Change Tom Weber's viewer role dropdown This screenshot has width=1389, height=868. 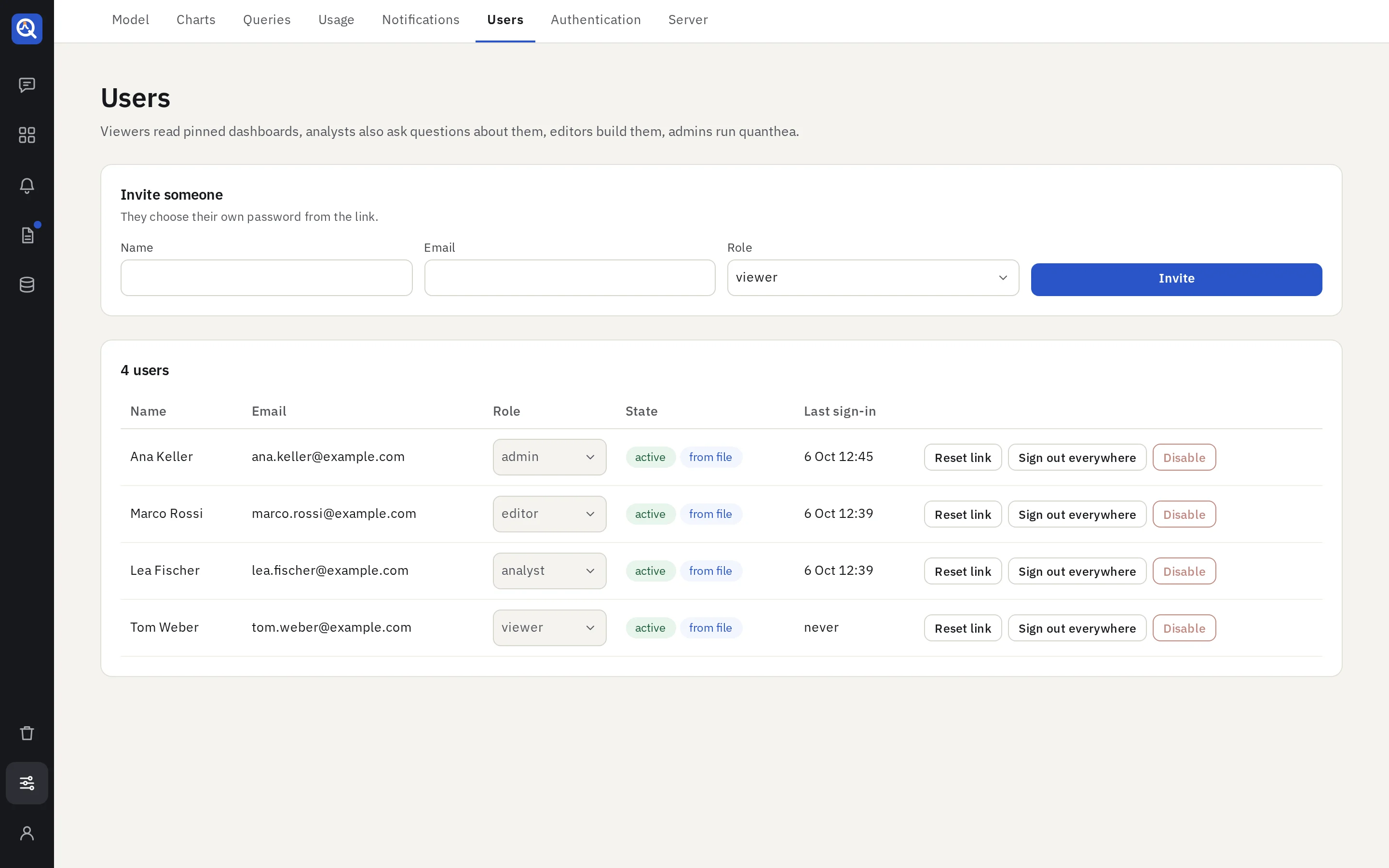[x=549, y=627]
